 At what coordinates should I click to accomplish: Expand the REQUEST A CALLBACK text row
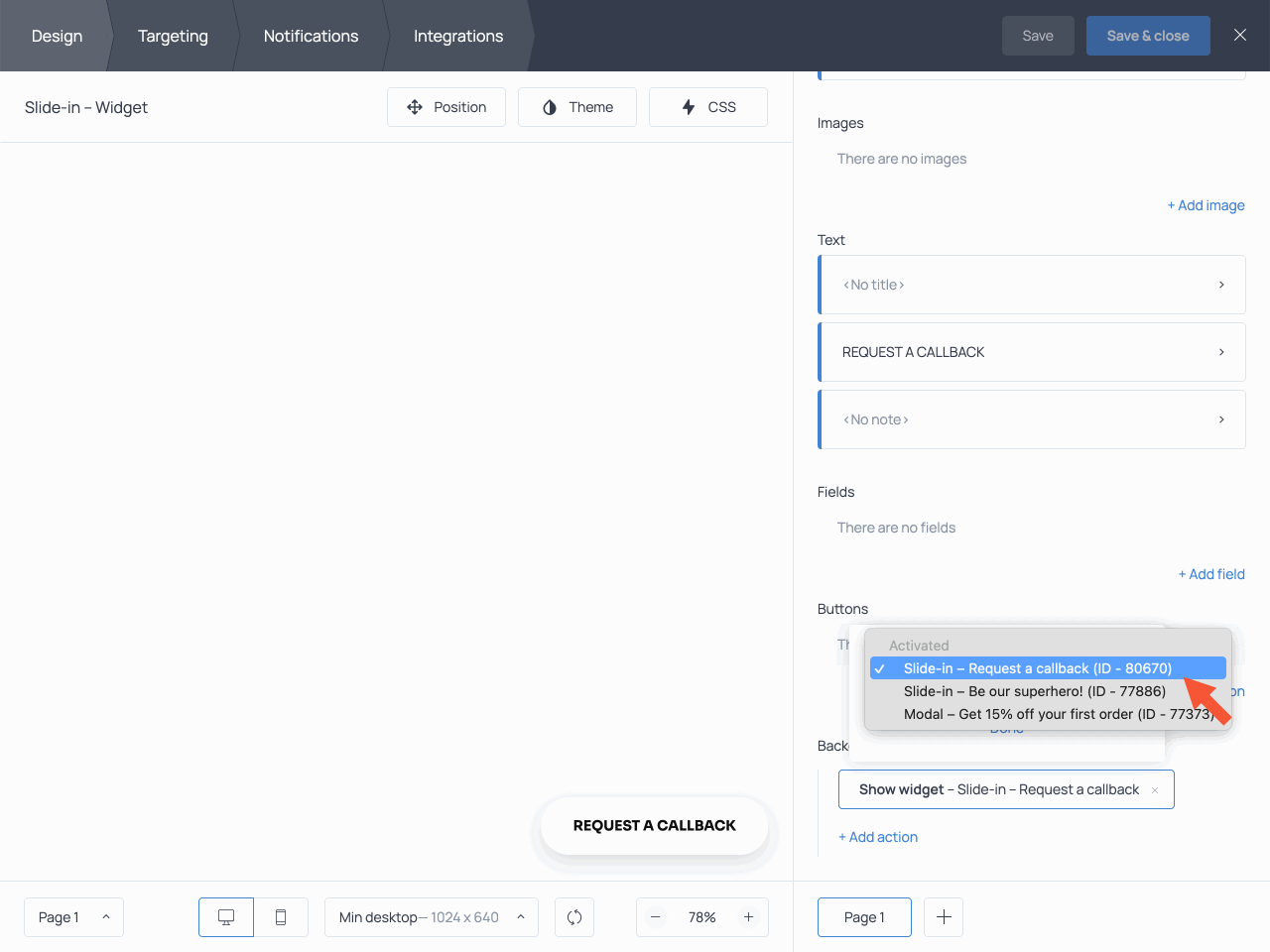1221,352
